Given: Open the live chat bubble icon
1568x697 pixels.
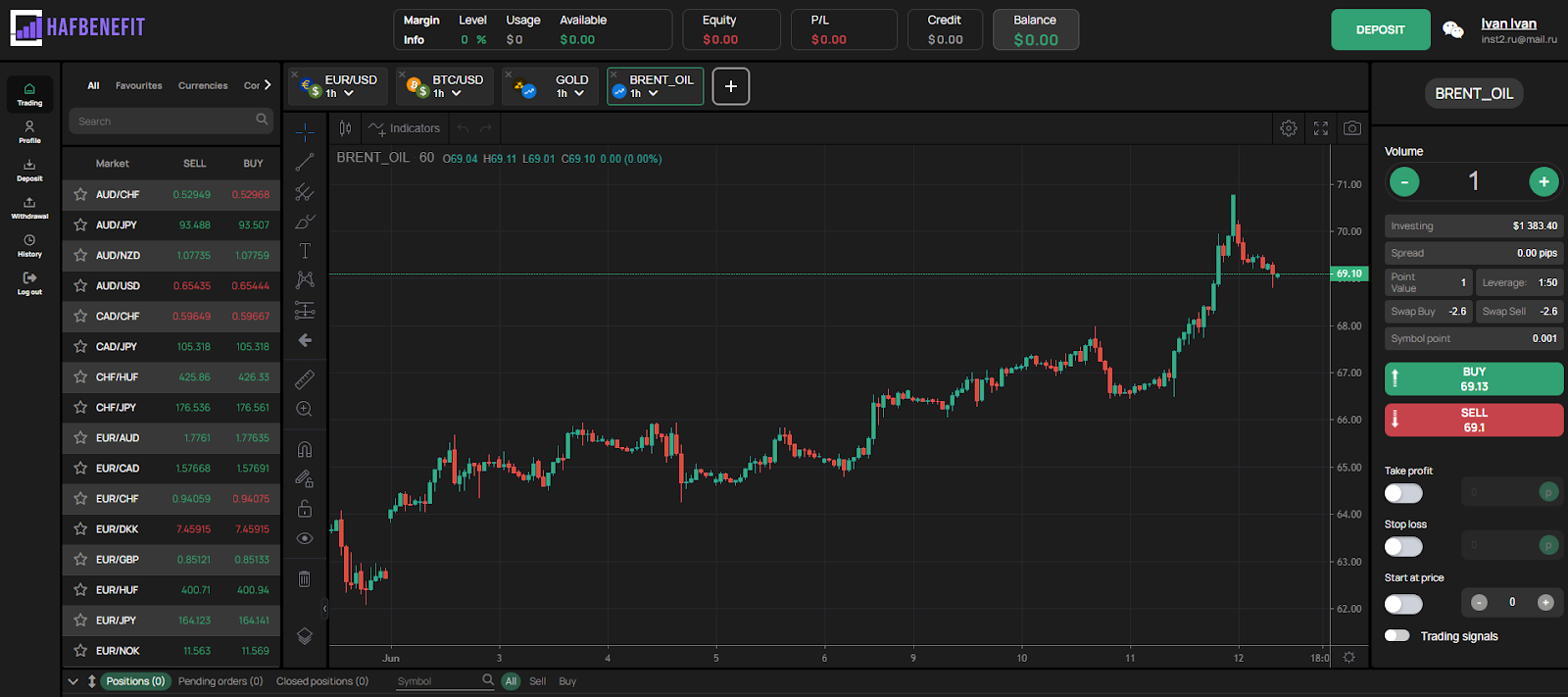Looking at the screenshot, I should 1453,30.
